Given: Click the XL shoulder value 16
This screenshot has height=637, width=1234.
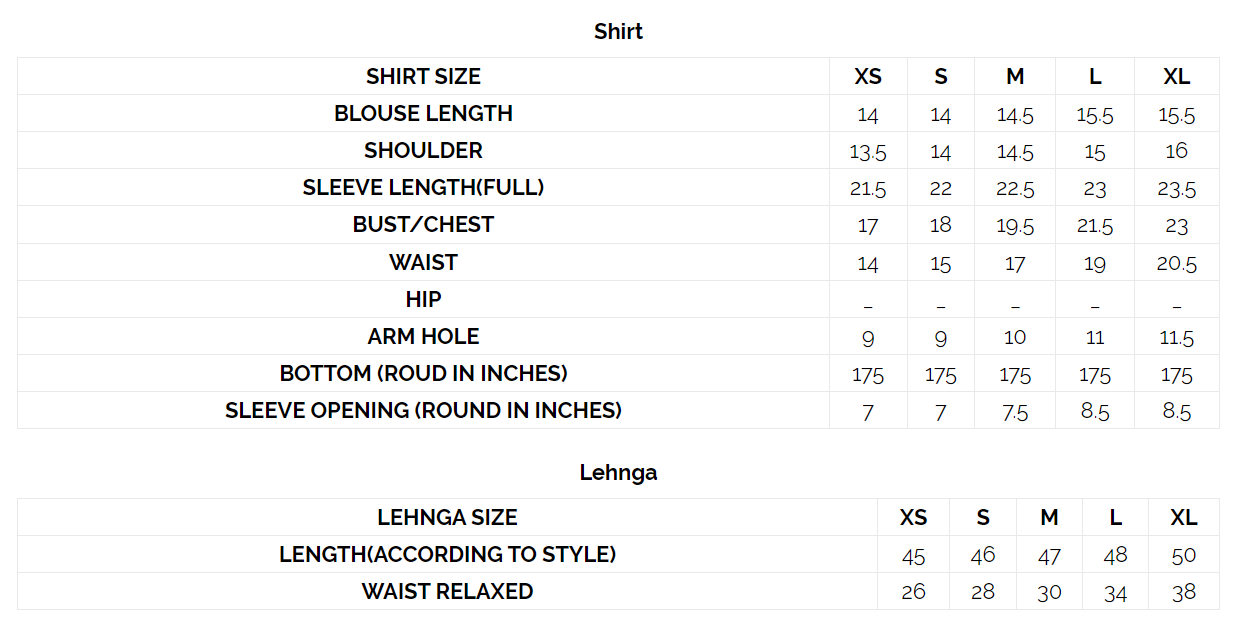Looking at the screenshot, I should tap(1176, 151).
